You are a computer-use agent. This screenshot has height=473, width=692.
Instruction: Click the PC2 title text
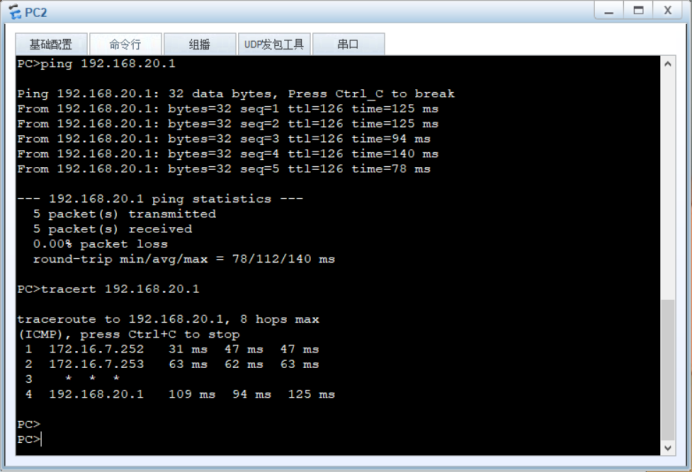point(36,12)
